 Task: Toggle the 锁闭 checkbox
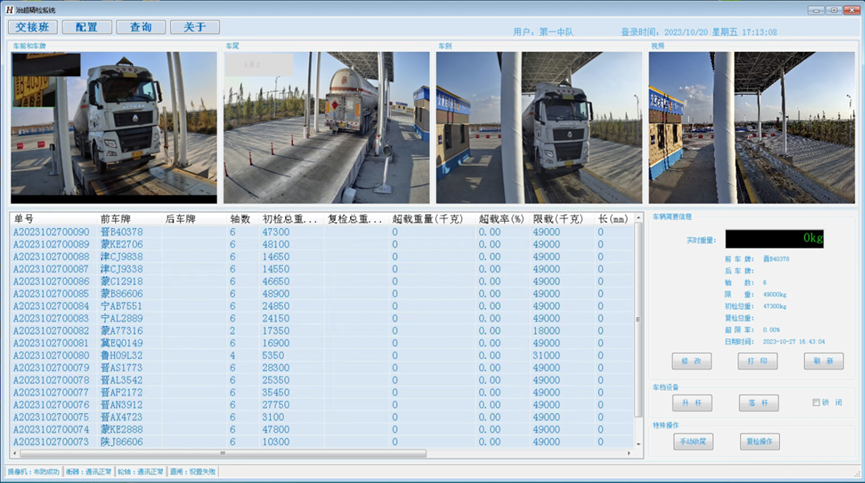[x=817, y=403]
